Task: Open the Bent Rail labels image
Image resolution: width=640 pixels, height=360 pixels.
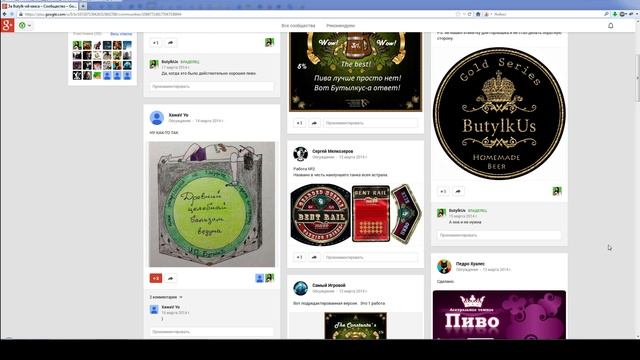Action: [x=356, y=214]
